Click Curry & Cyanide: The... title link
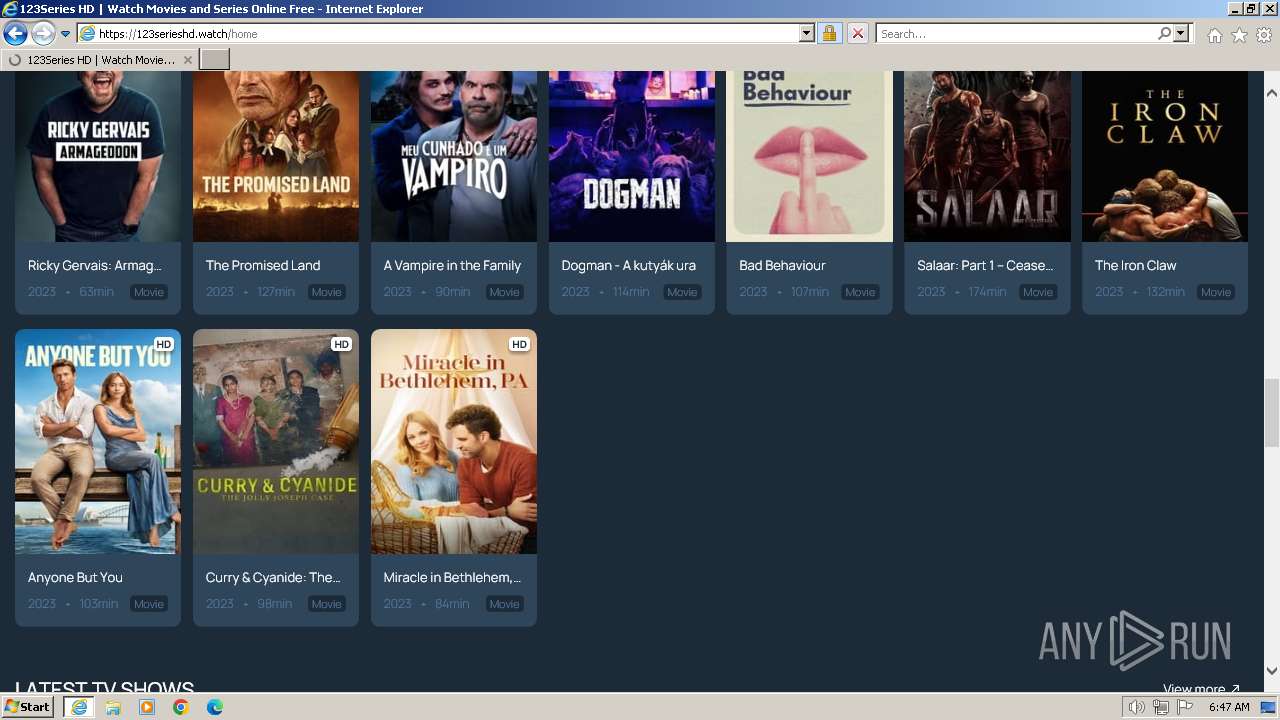This screenshot has height=720, width=1280. tap(273, 577)
